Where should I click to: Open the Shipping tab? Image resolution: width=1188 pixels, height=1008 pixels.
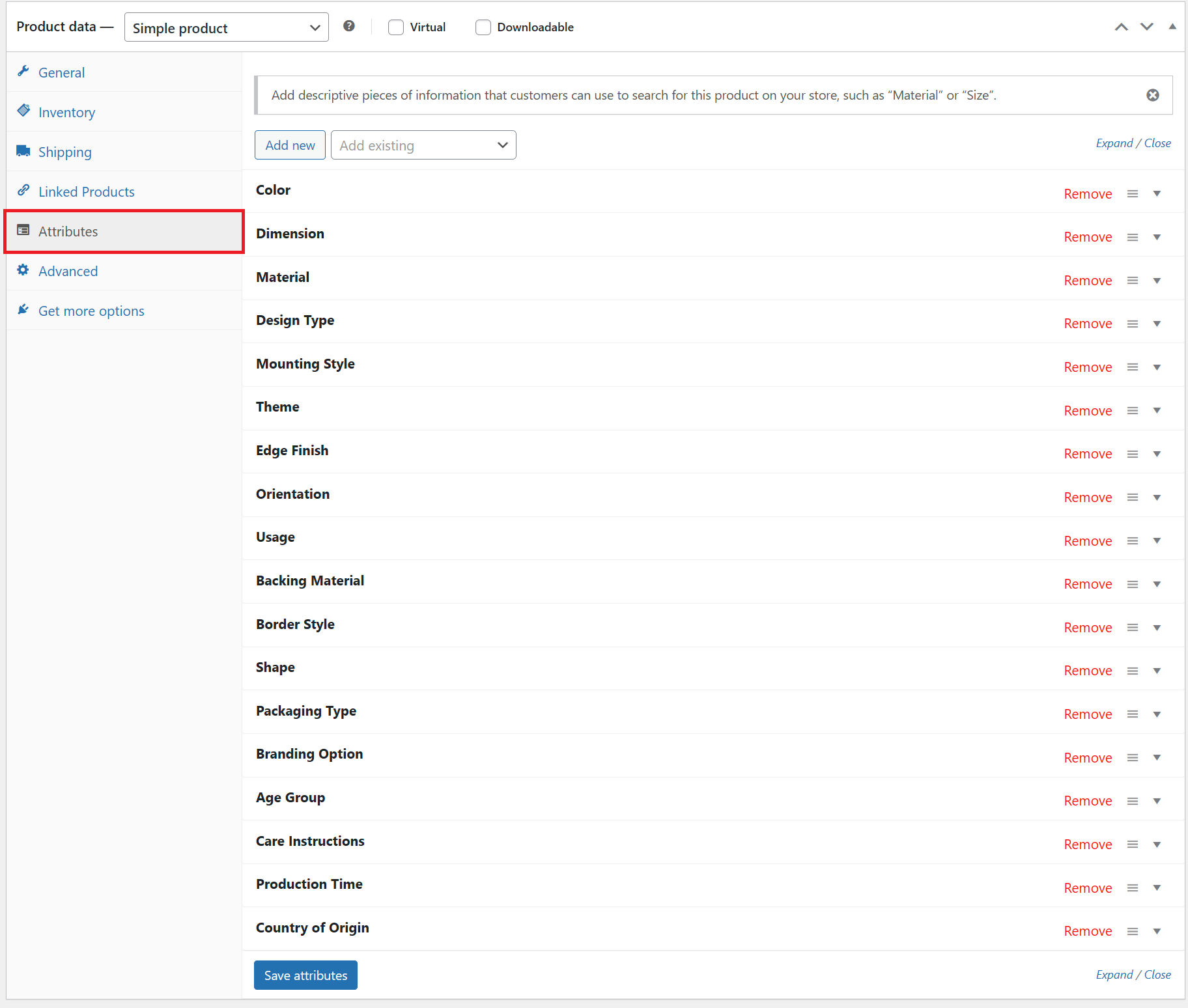click(124, 152)
